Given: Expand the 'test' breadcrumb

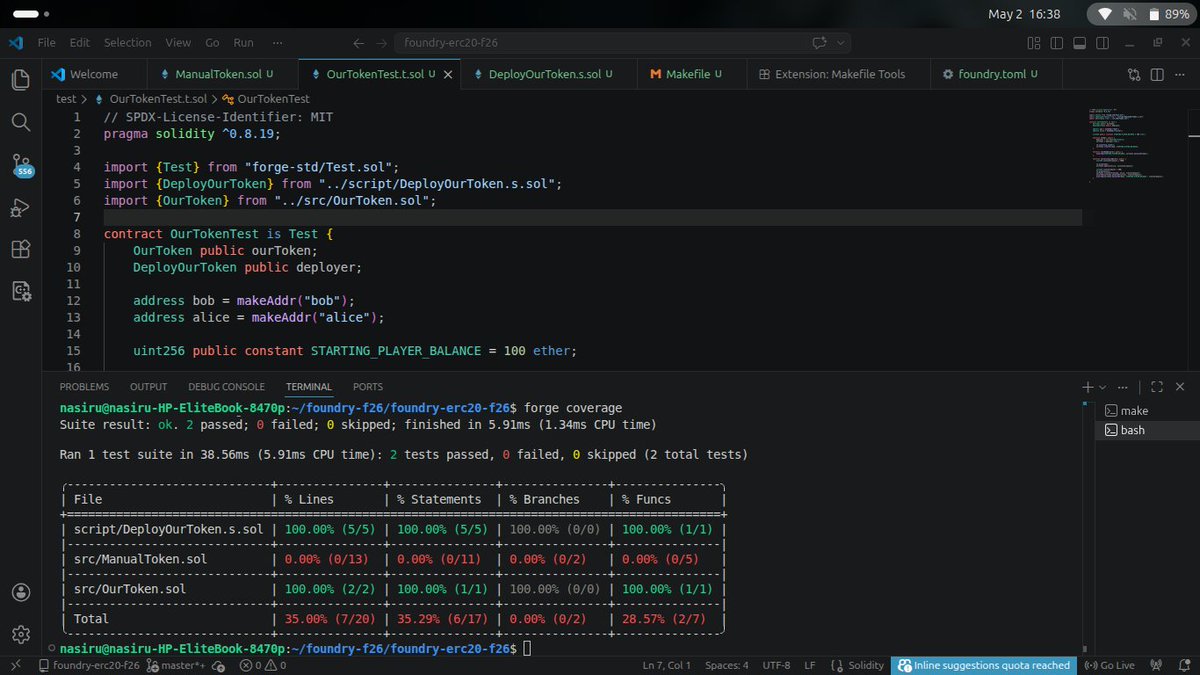Looking at the screenshot, I should pos(66,99).
